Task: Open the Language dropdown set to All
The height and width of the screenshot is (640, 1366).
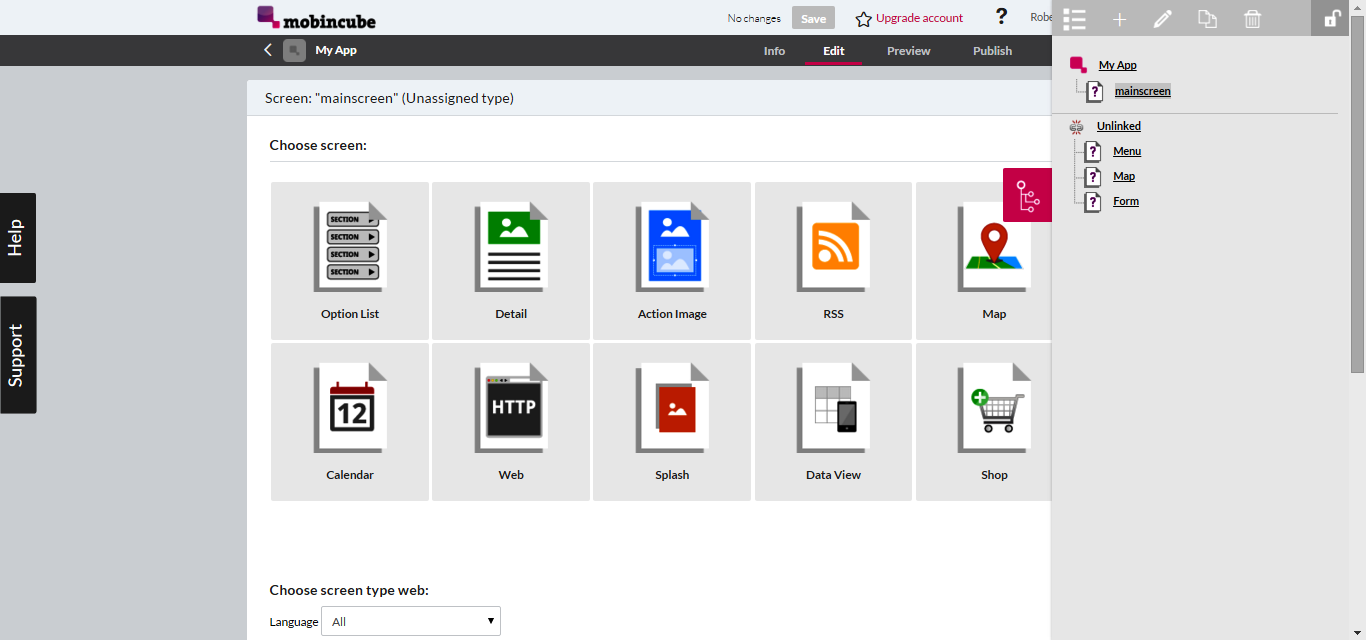Action: [x=411, y=621]
